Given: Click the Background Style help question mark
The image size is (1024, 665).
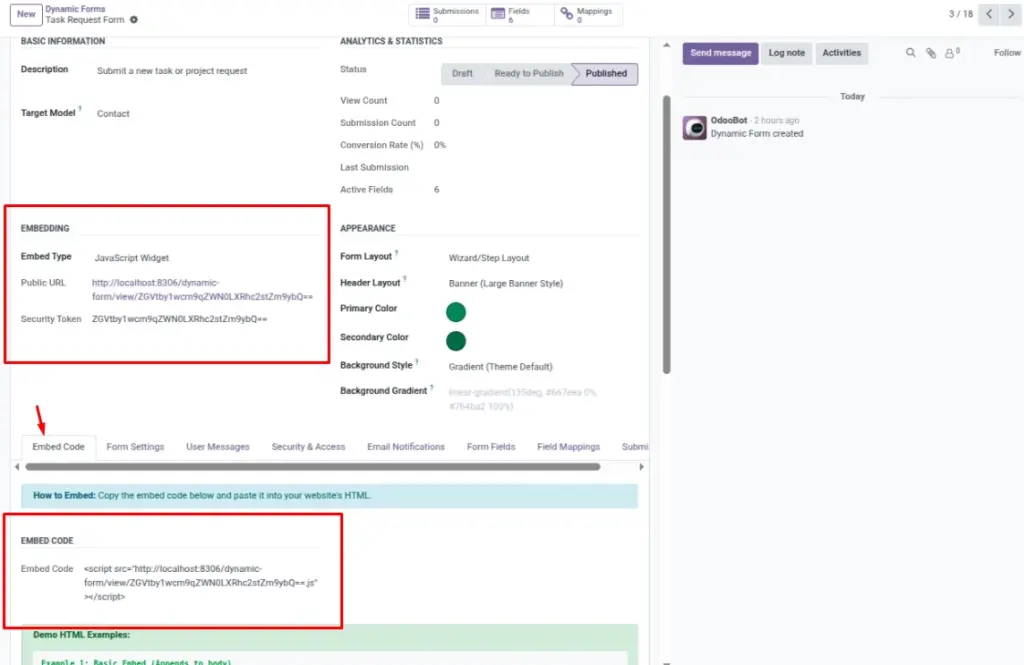Looking at the screenshot, I should (417, 361).
